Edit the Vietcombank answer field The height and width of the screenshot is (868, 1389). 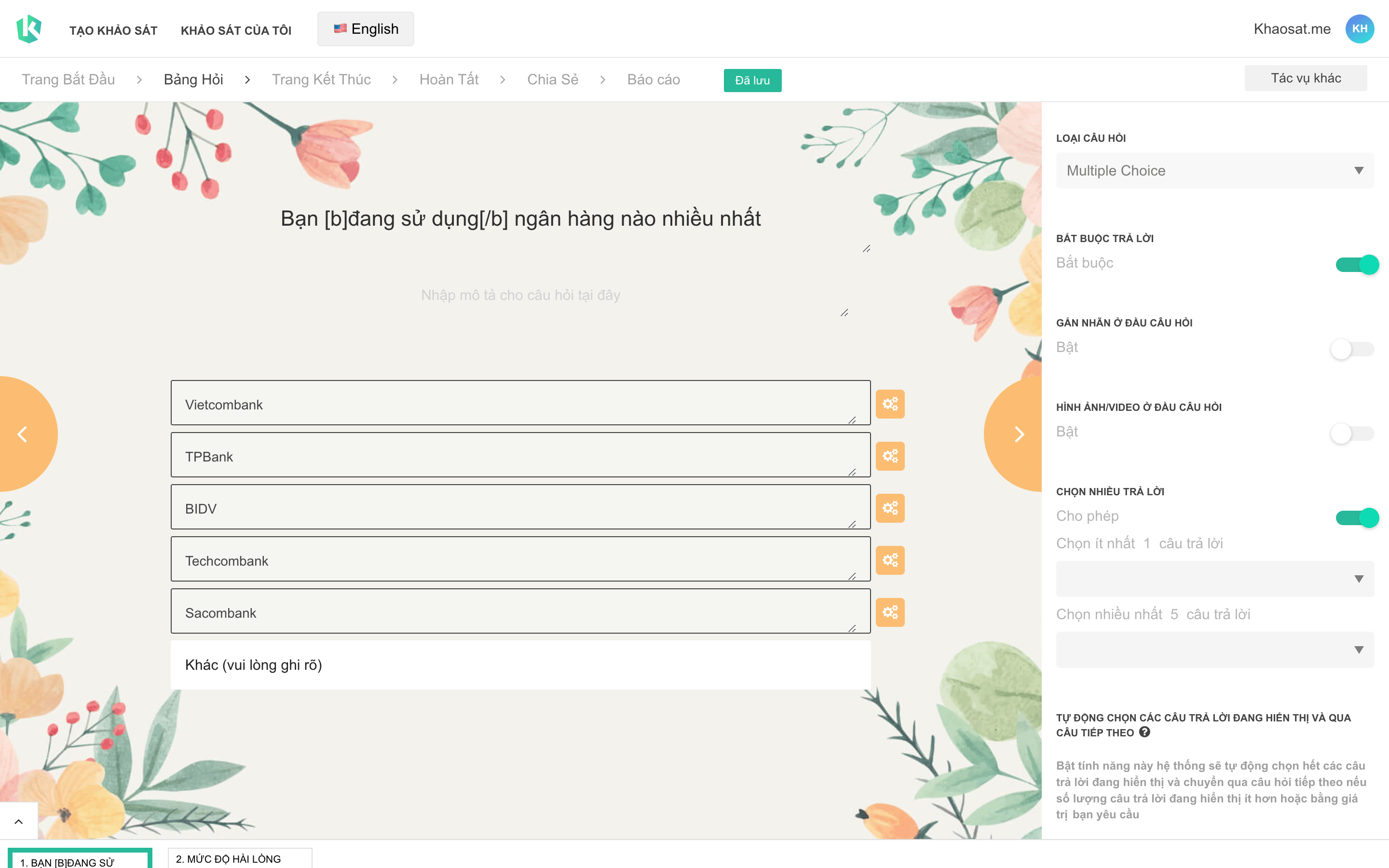pyautogui.click(x=520, y=403)
